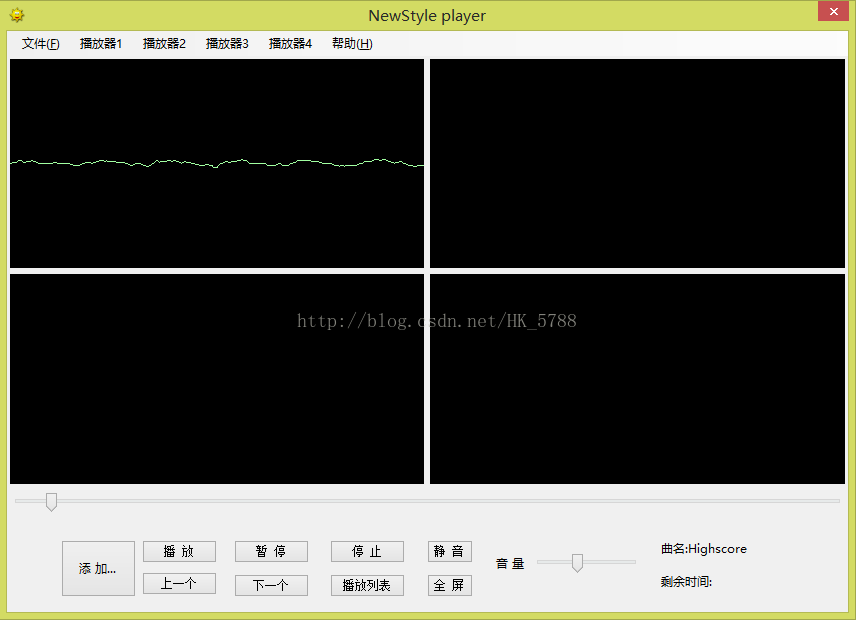Open the 播放器2 menu
The image size is (856, 620).
164,44
